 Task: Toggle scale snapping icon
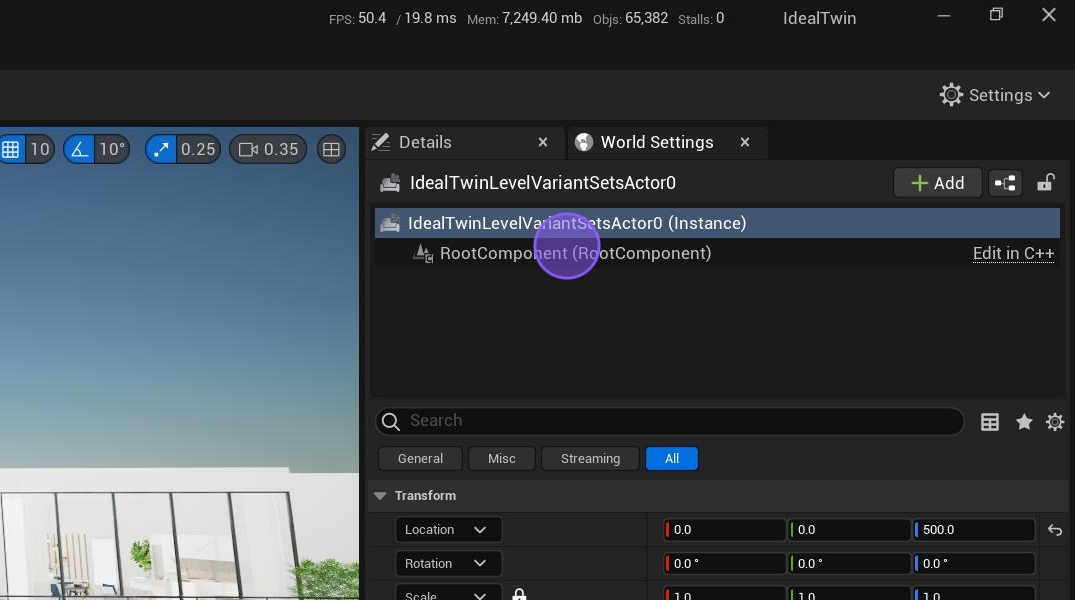click(x=160, y=149)
